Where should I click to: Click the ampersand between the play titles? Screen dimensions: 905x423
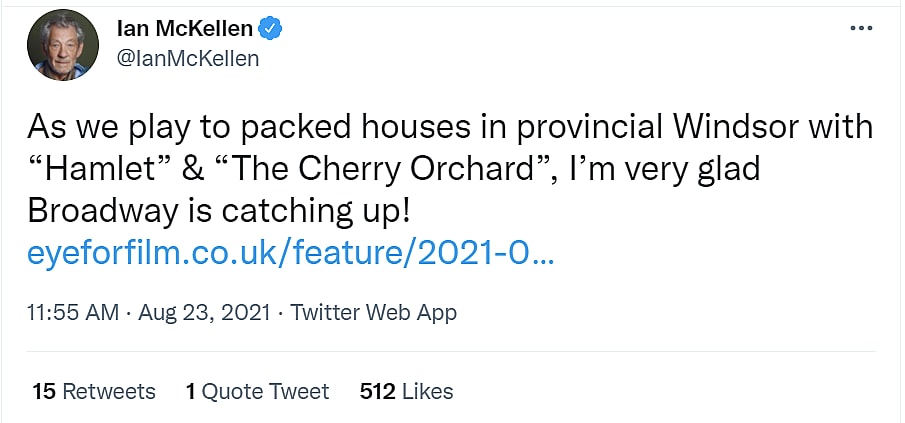tap(198, 169)
